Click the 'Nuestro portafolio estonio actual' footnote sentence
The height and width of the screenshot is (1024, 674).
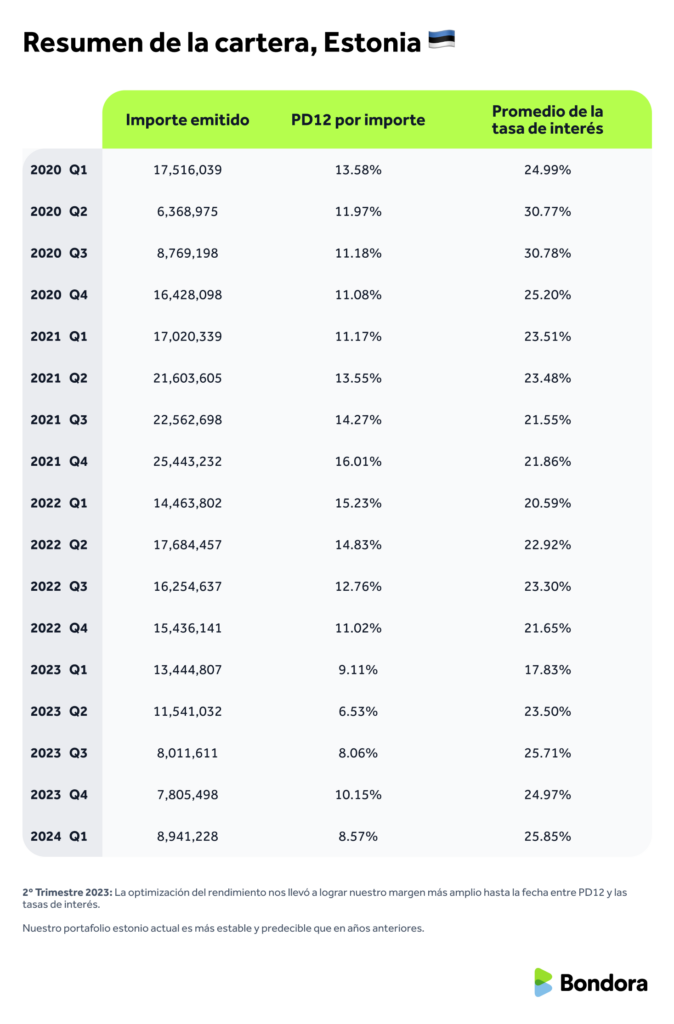pyautogui.click(x=223, y=929)
